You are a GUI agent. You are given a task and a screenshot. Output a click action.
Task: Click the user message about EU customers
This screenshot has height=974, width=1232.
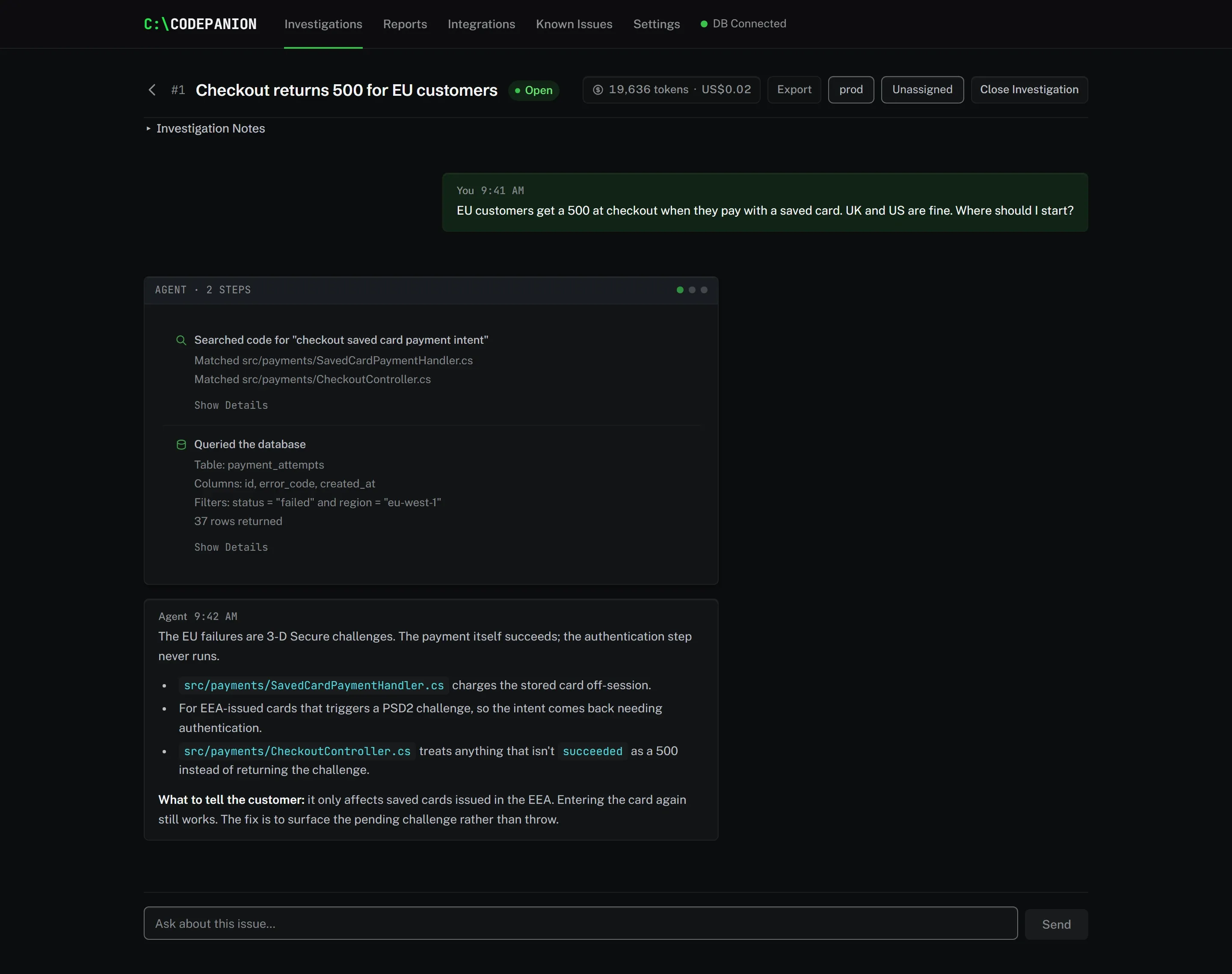(765, 210)
